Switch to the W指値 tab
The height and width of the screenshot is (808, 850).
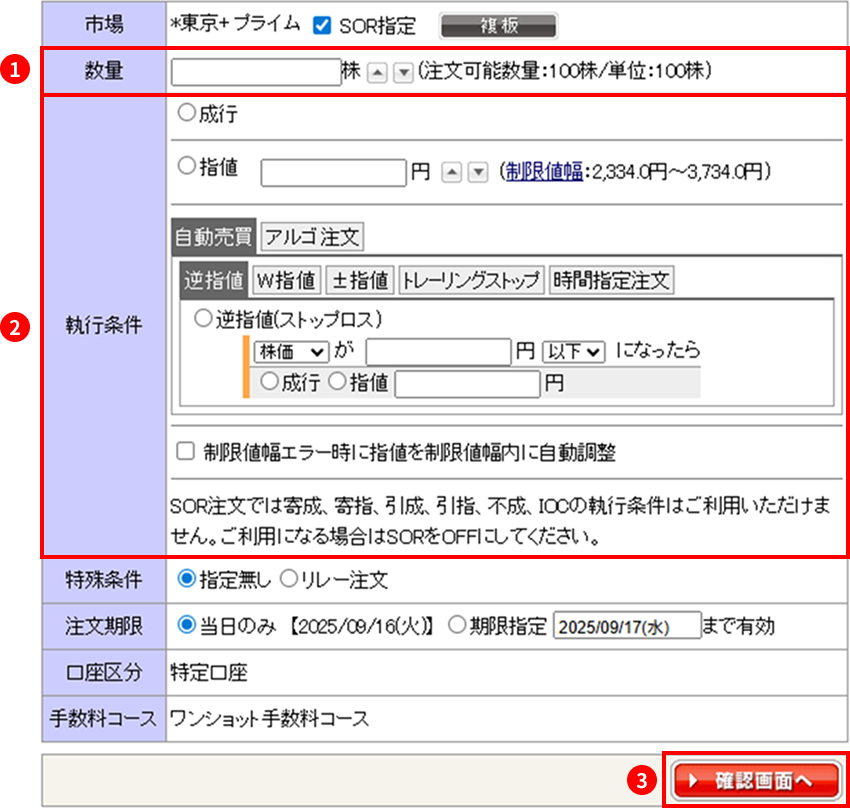click(x=285, y=281)
